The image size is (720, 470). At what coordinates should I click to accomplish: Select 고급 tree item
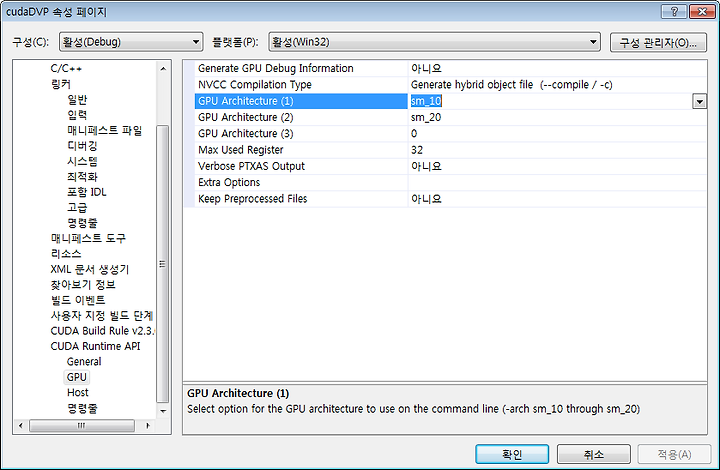click(77, 207)
